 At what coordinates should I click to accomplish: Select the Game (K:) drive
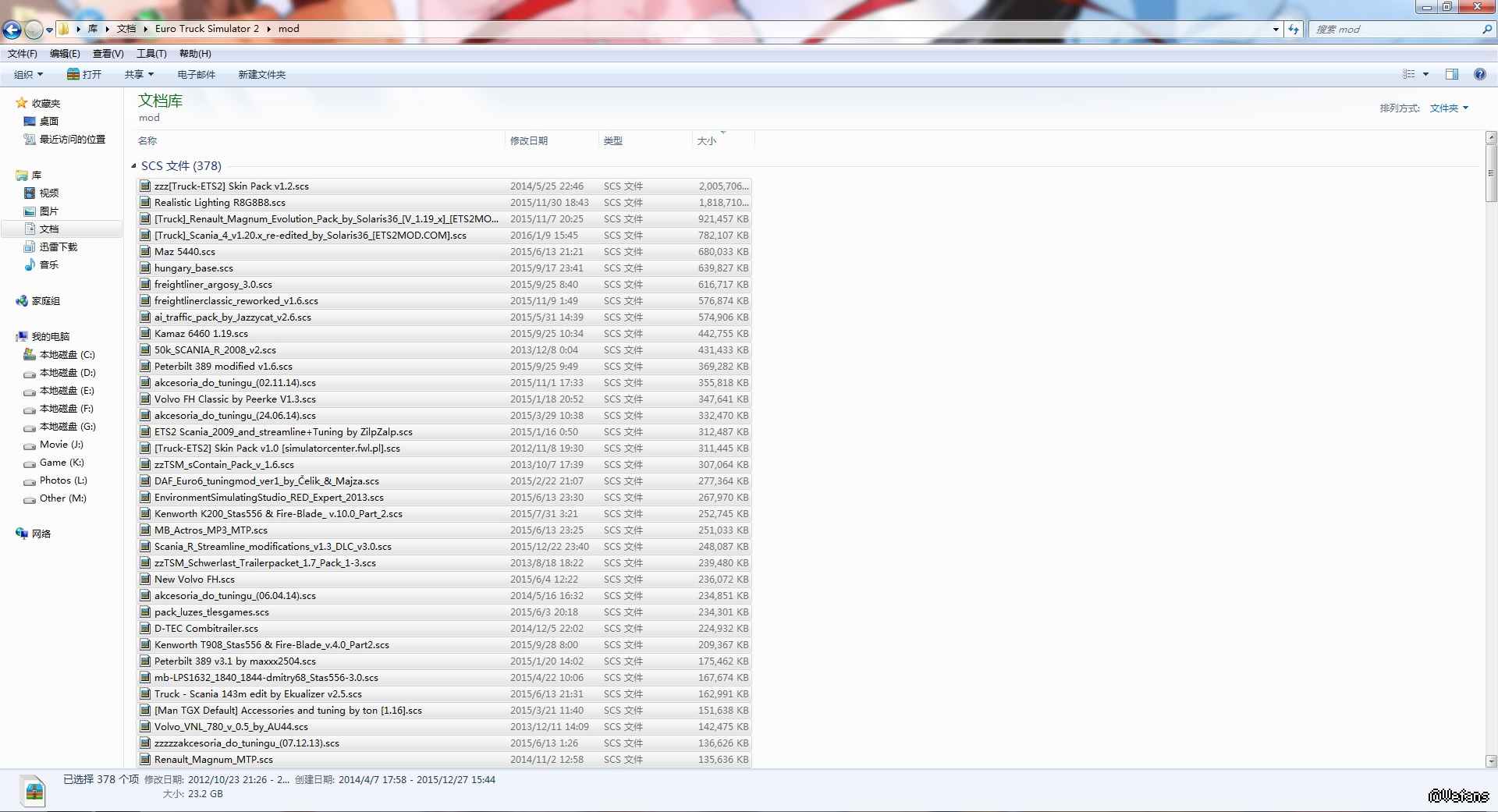pos(61,462)
